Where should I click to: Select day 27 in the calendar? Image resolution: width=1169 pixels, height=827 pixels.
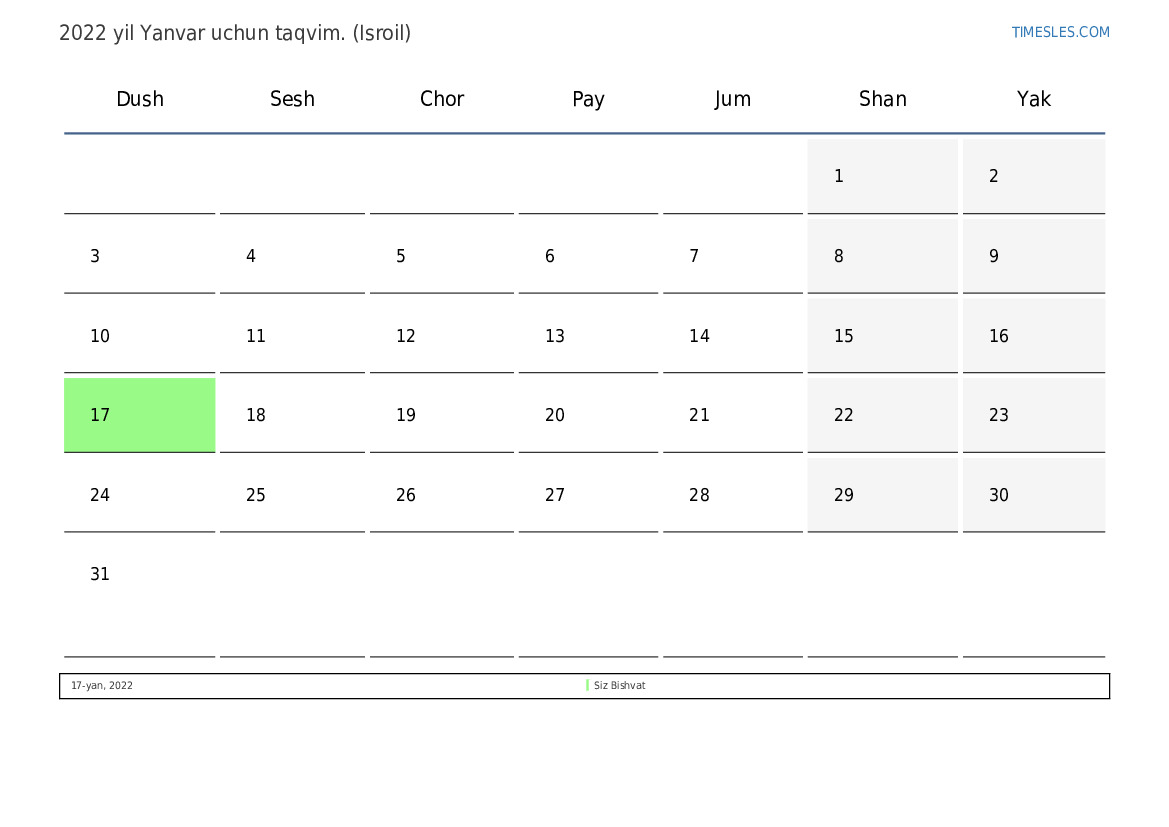588,495
